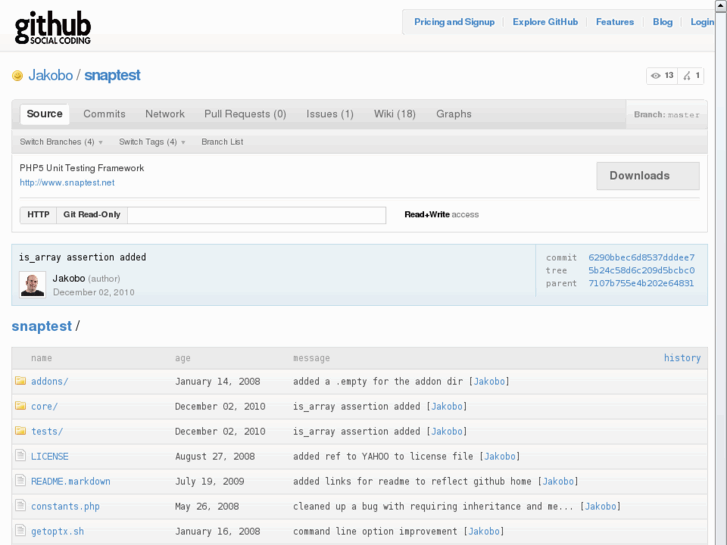Click the folder icon beside addons/
This screenshot has width=727, height=545.
coord(20,381)
